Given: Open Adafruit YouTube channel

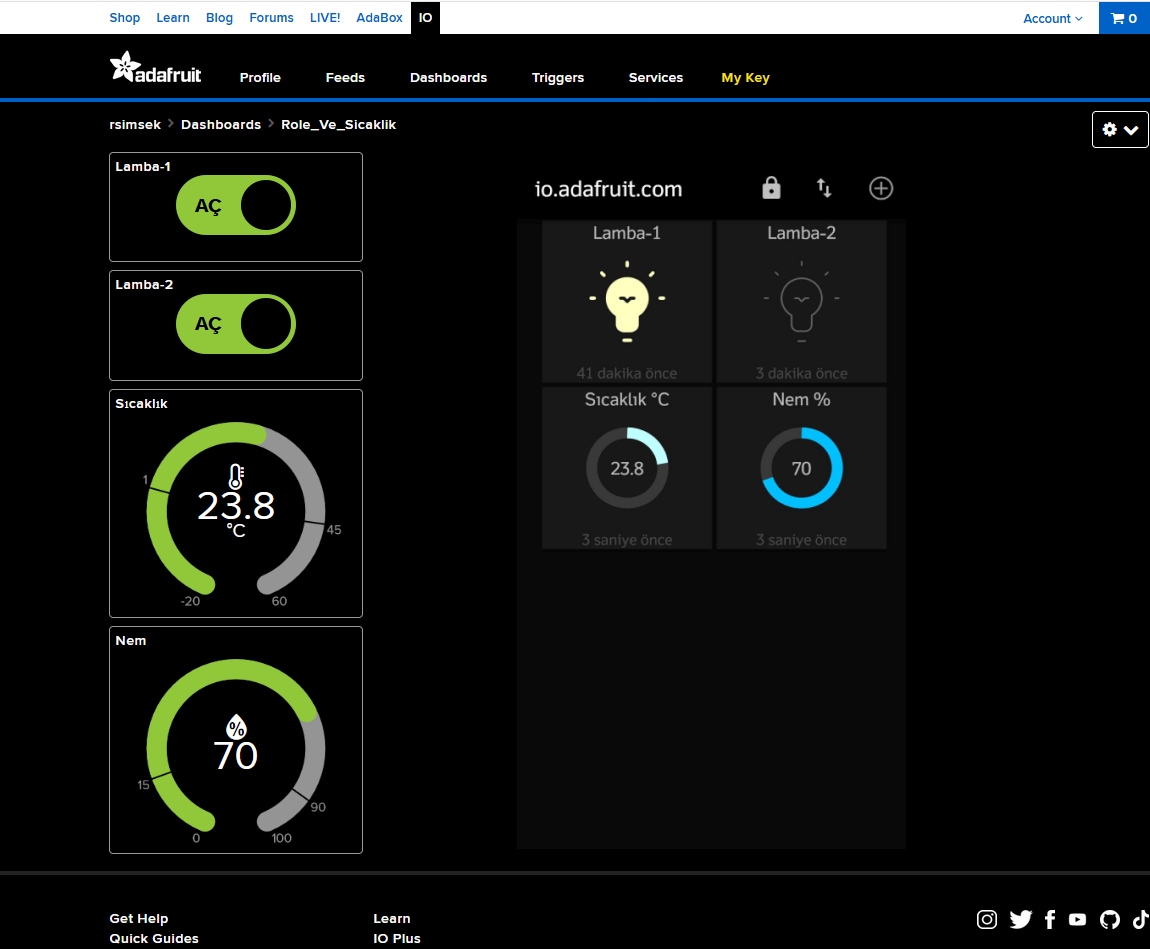Looking at the screenshot, I should coord(1077,919).
